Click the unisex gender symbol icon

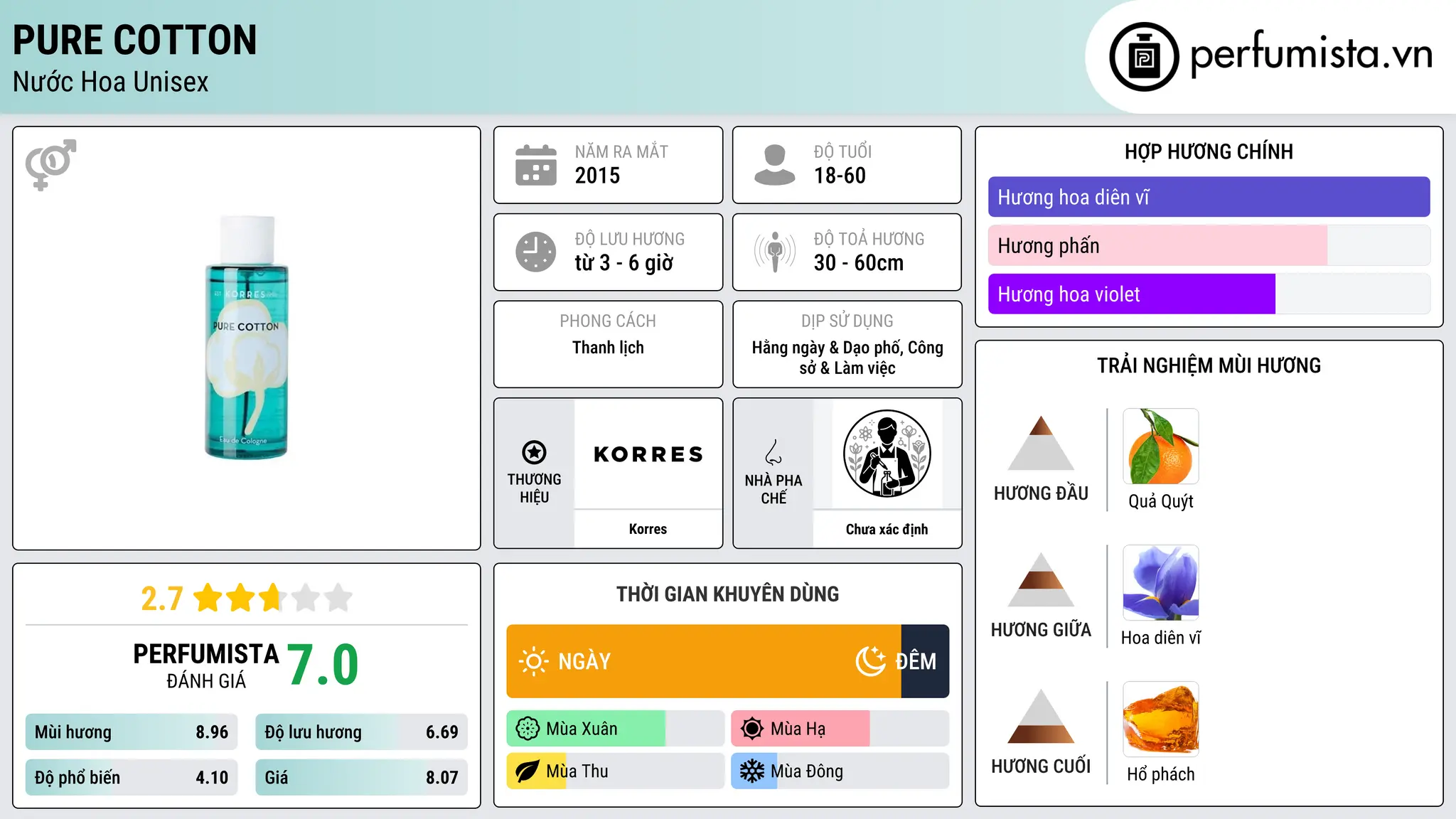point(50,165)
